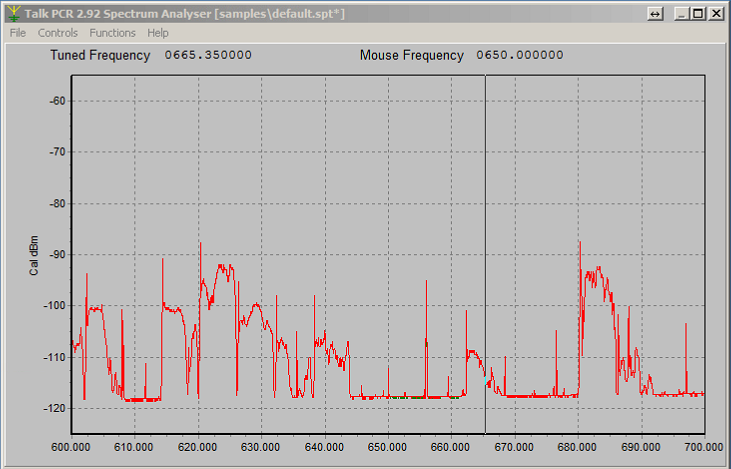The width and height of the screenshot is (731, 469).
Task: Click the Mouse Frequency value 0650.000000
Action: [519, 55]
